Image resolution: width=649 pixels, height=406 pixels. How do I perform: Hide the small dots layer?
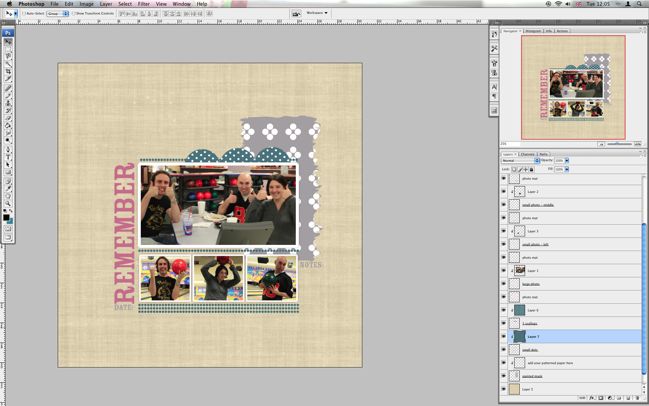(504, 350)
